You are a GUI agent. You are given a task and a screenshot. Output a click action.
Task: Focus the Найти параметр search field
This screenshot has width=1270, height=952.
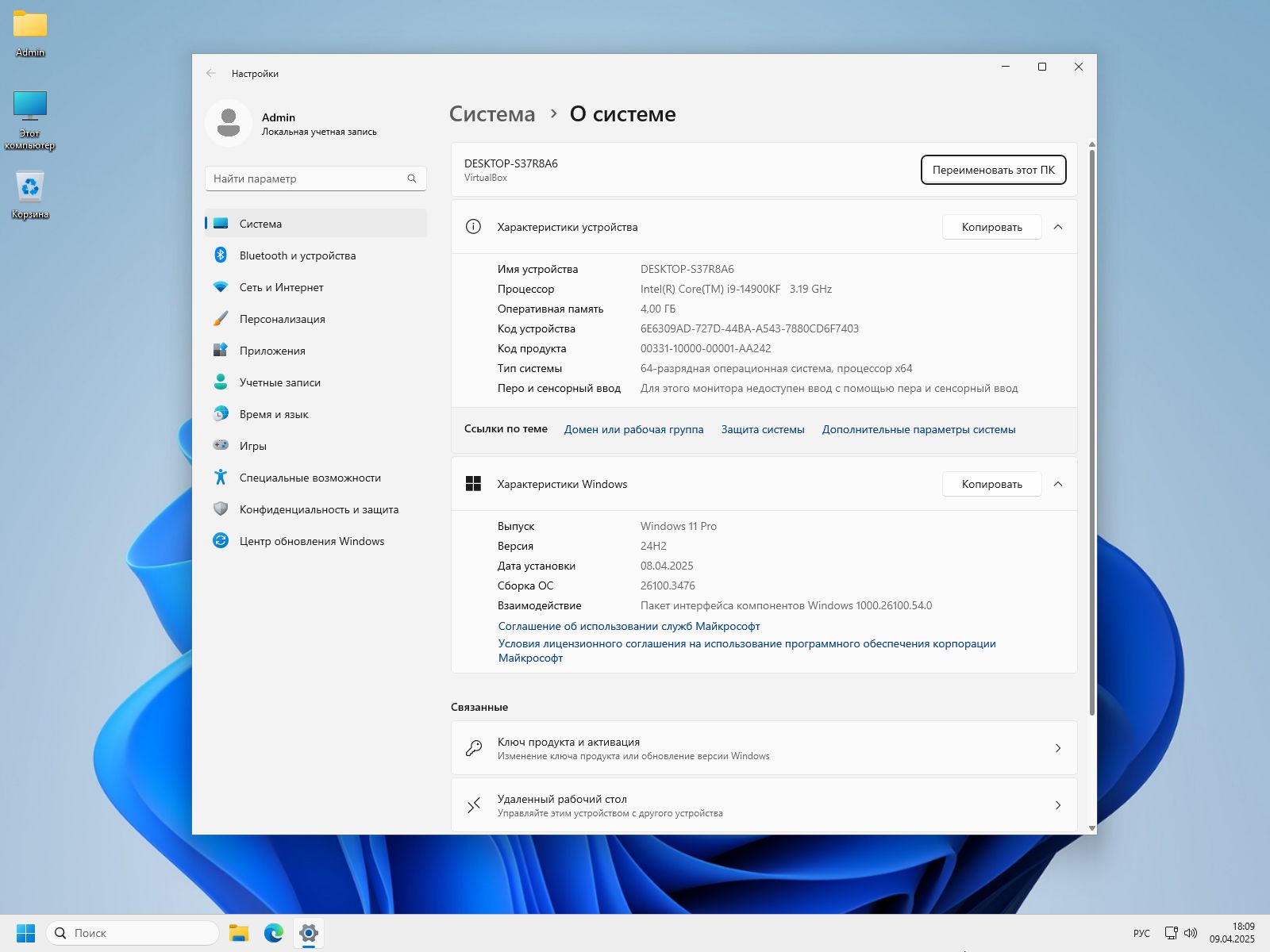pyautogui.click(x=316, y=178)
